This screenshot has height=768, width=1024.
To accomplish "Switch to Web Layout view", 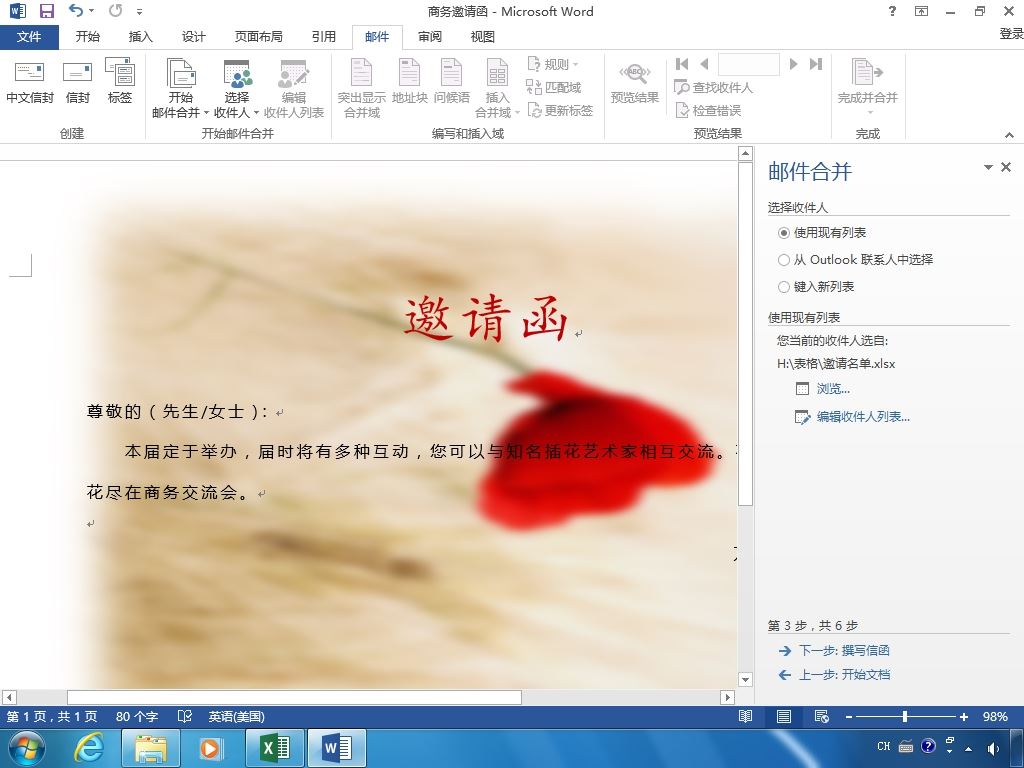I will [822, 716].
